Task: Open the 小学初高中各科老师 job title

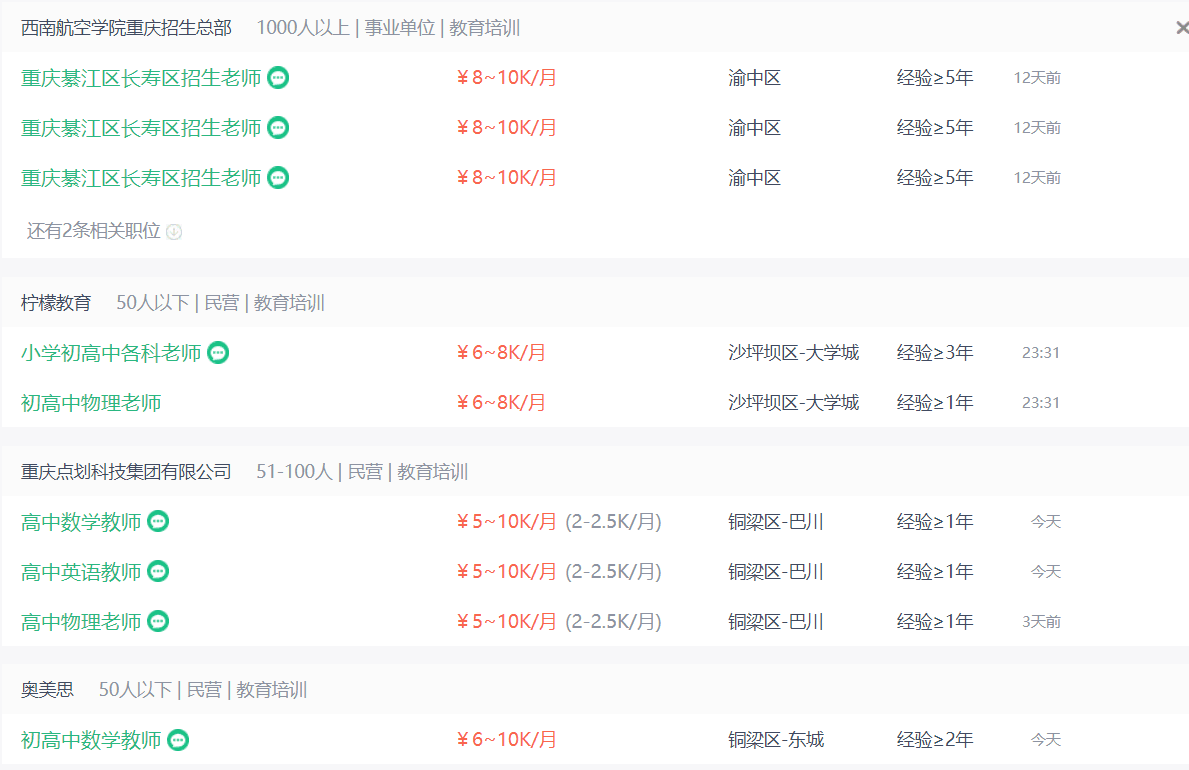Action: pyautogui.click(x=111, y=353)
